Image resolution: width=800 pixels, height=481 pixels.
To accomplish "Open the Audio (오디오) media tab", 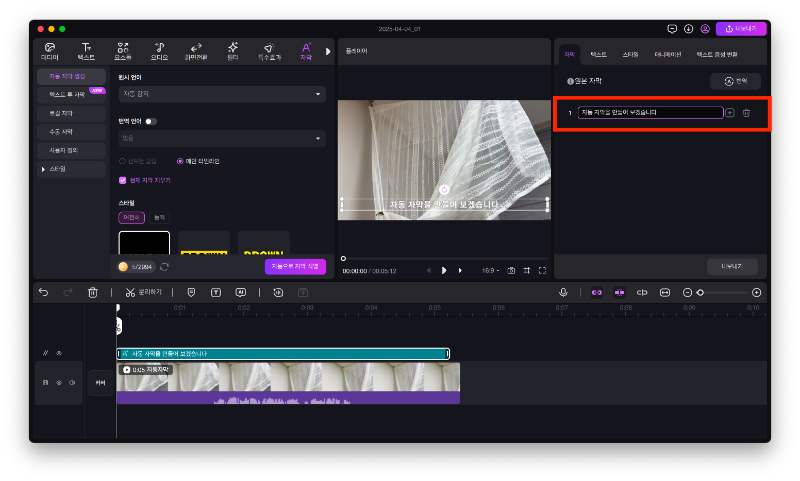I will click(159, 51).
